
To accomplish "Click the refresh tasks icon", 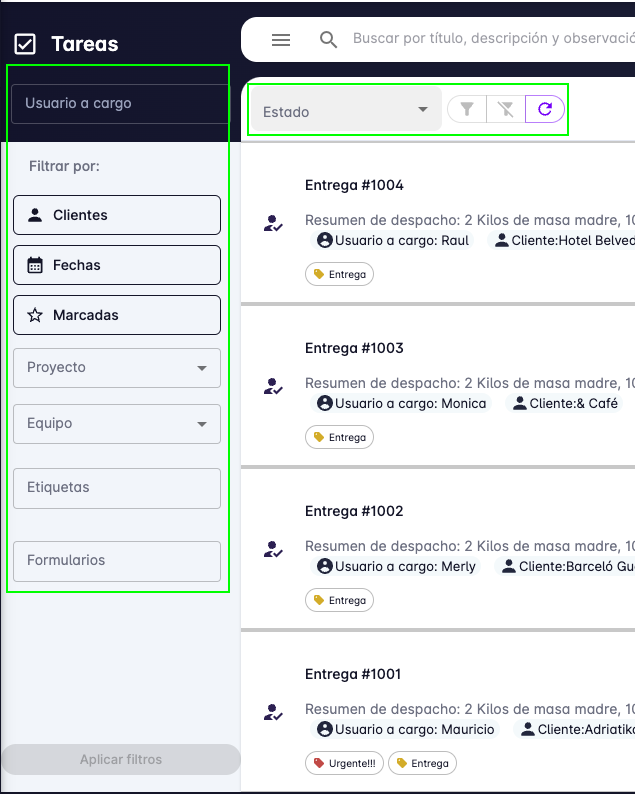I will click(x=545, y=109).
